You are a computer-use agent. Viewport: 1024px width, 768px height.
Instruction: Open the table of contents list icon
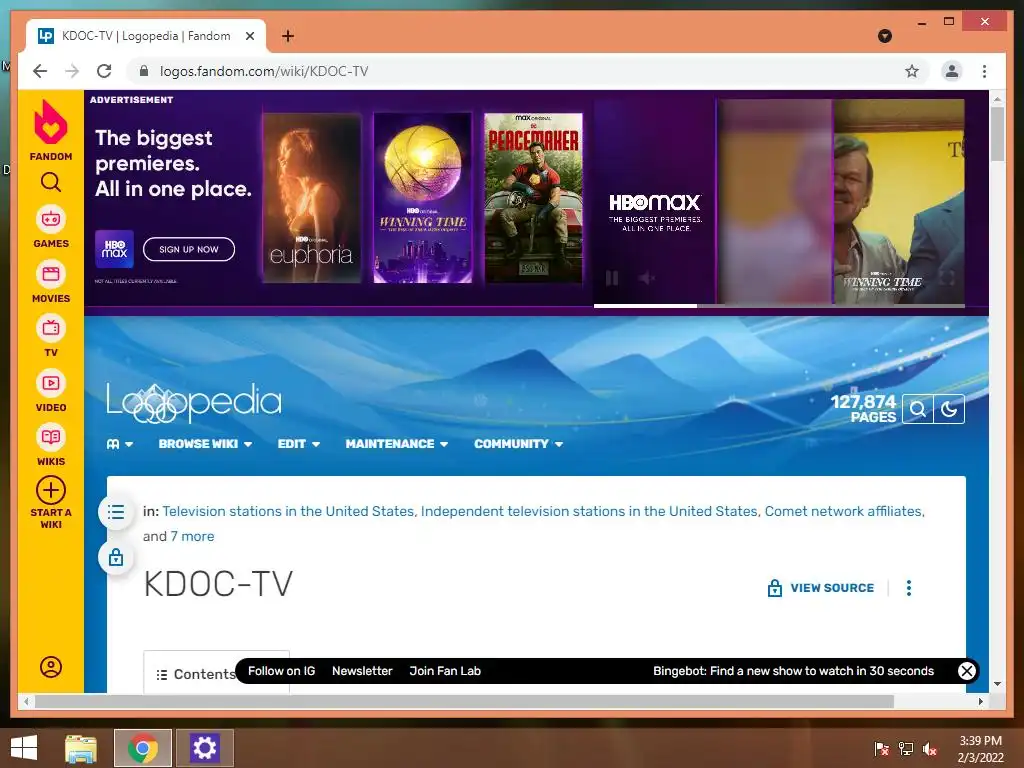tap(116, 512)
